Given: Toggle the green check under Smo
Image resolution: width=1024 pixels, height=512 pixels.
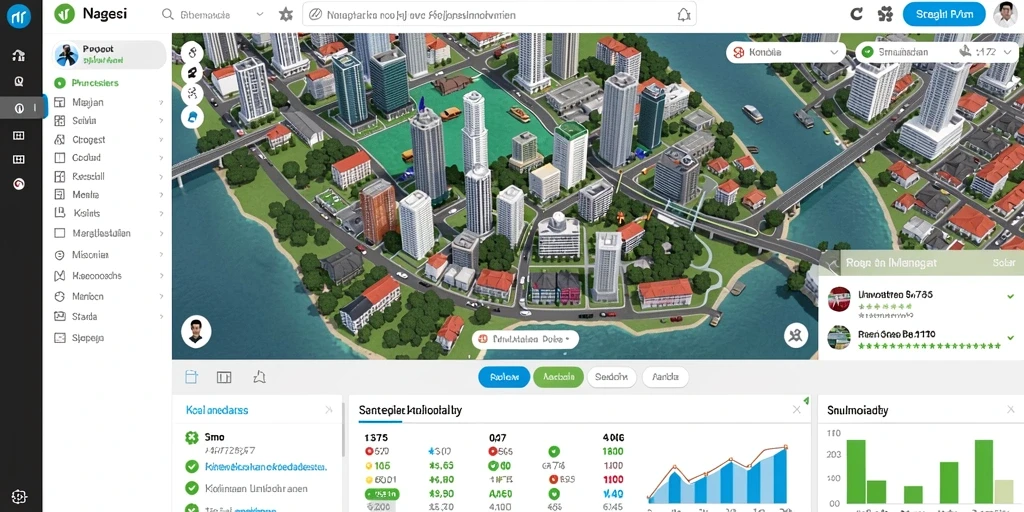Looking at the screenshot, I should [x=191, y=466].
